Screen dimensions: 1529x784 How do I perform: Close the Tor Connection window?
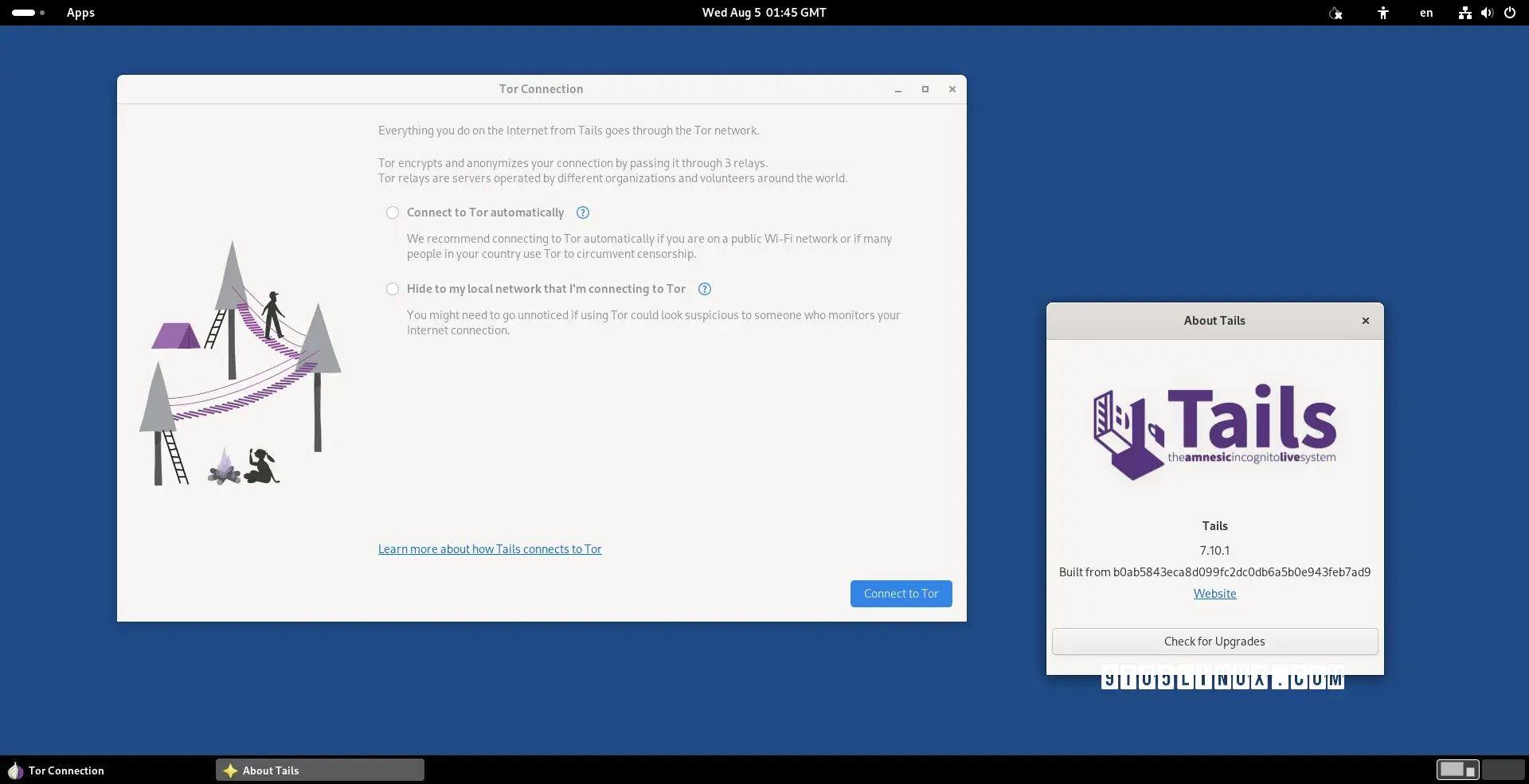[952, 89]
